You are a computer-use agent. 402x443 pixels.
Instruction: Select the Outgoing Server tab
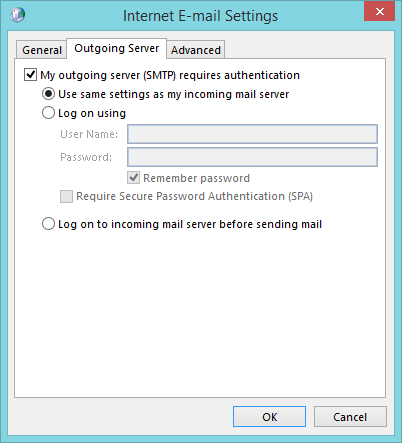(116, 49)
